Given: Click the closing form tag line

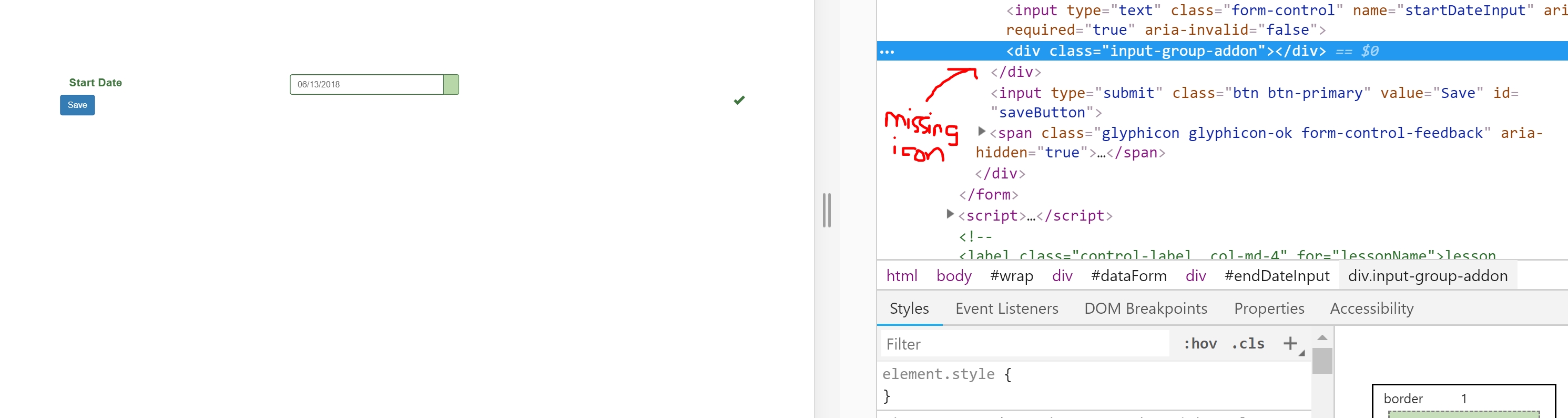Looking at the screenshot, I should [x=989, y=194].
